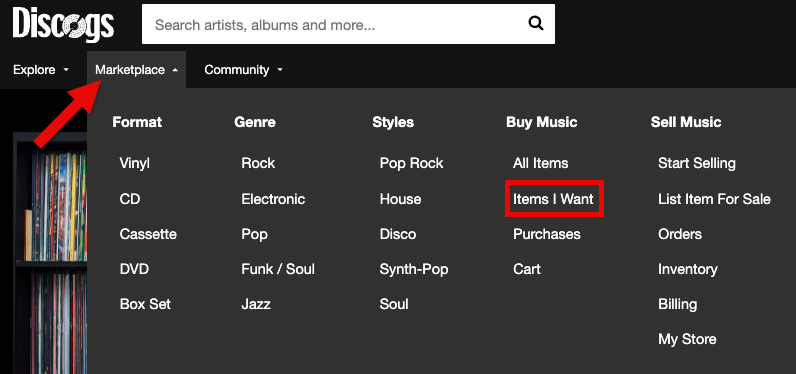Select Items I Want under Buy Music

[x=553, y=199]
